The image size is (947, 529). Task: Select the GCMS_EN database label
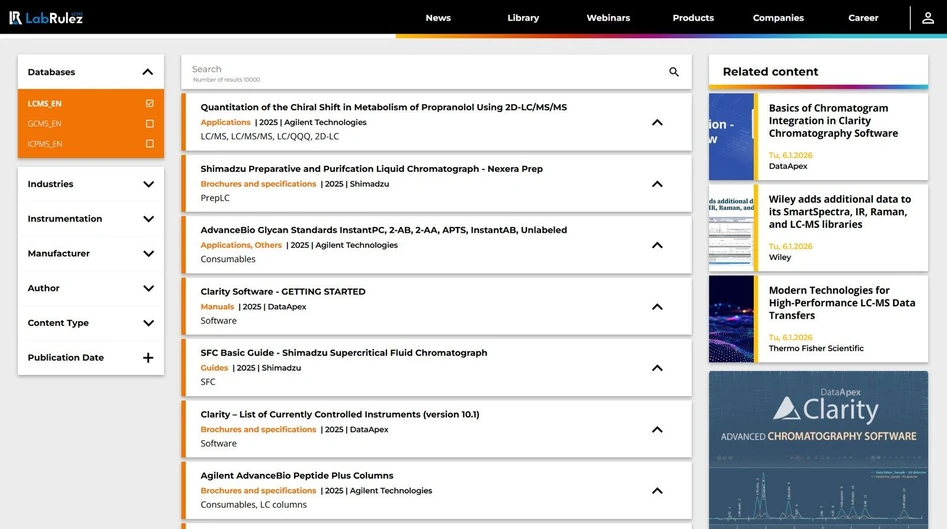coord(44,124)
